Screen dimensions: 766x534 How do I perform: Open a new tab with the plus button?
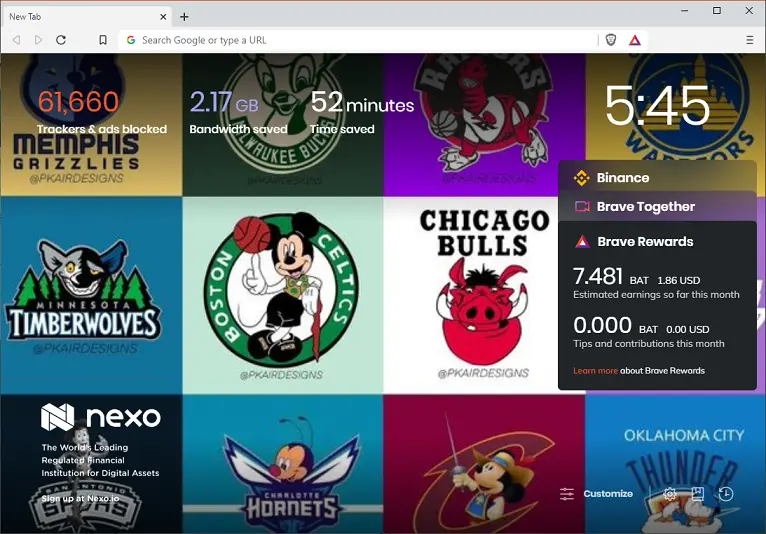coord(184,17)
